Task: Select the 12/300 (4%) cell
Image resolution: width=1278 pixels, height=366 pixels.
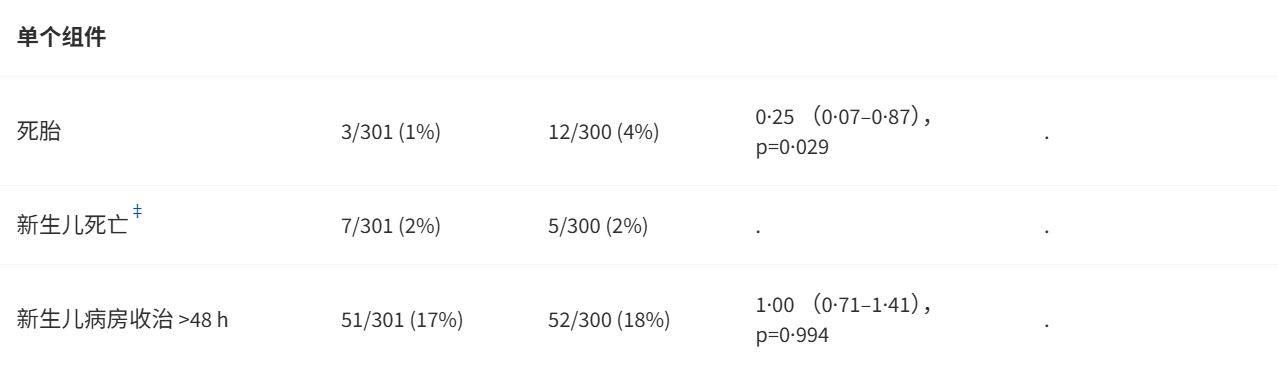Action: coord(604,133)
